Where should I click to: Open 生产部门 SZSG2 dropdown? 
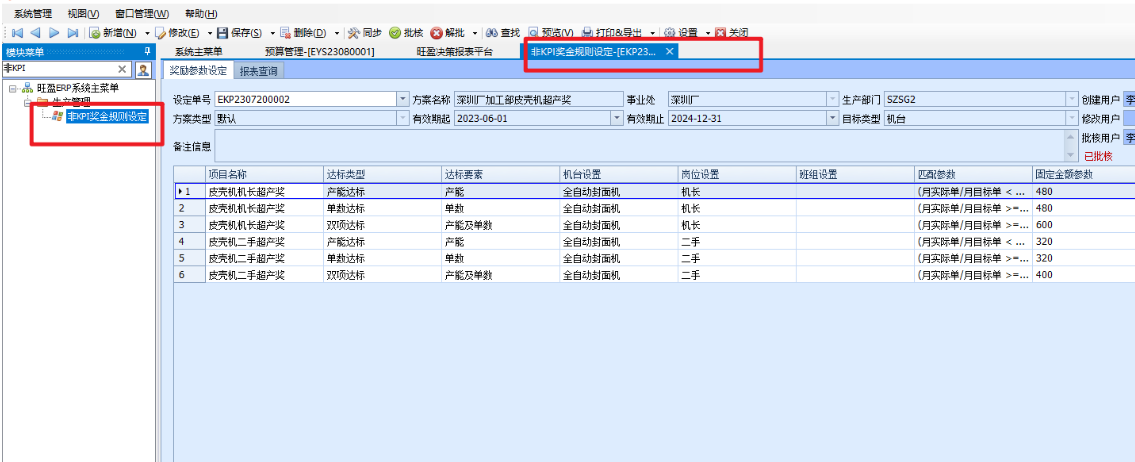click(x=1071, y=99)
